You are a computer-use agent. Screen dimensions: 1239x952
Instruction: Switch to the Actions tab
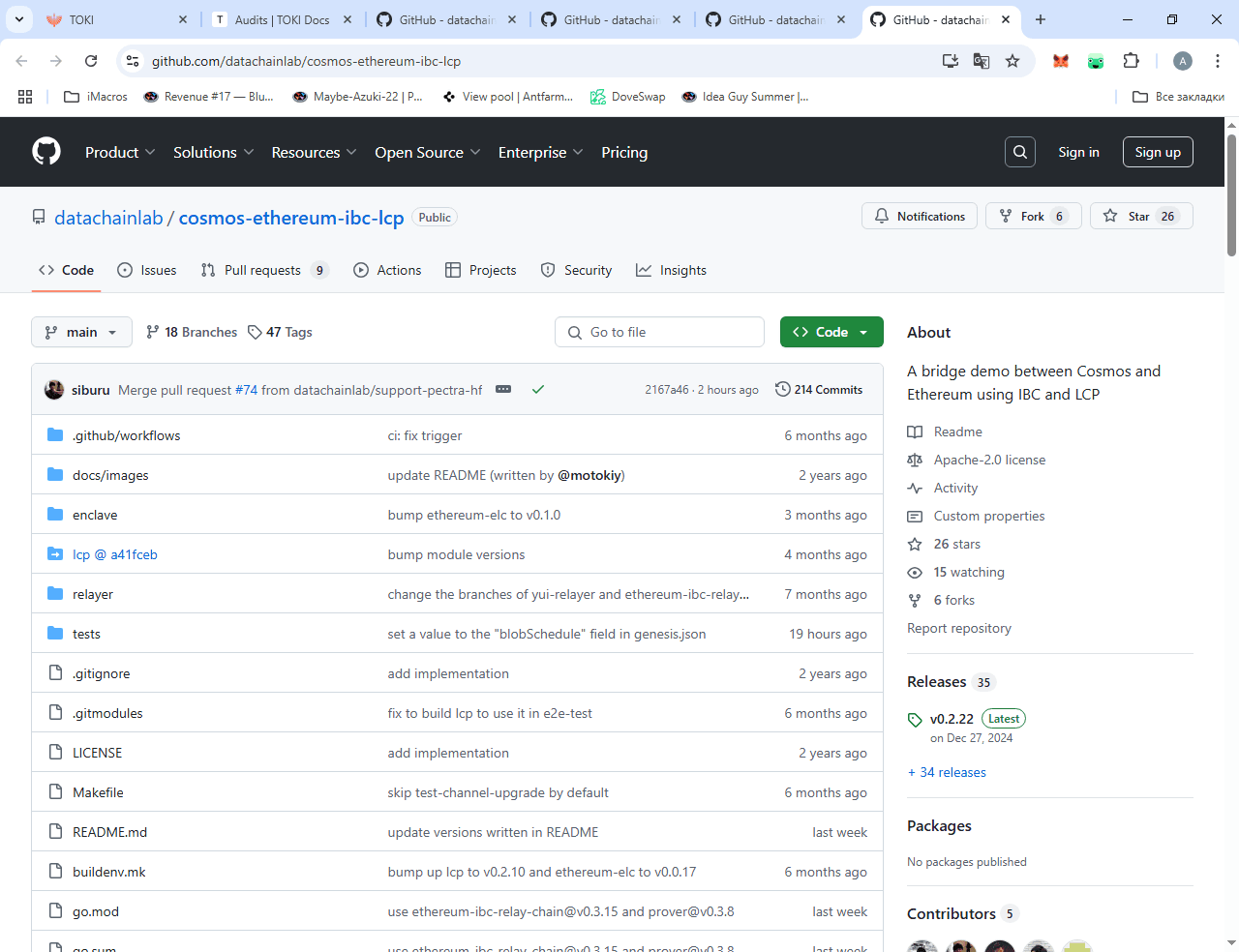387,270
